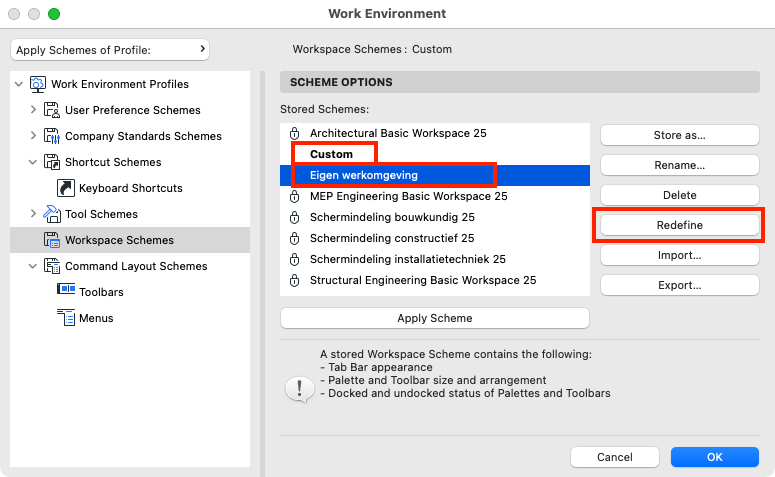Click the Store as... button
The image size is (775, 477).
tap(680, 135)
